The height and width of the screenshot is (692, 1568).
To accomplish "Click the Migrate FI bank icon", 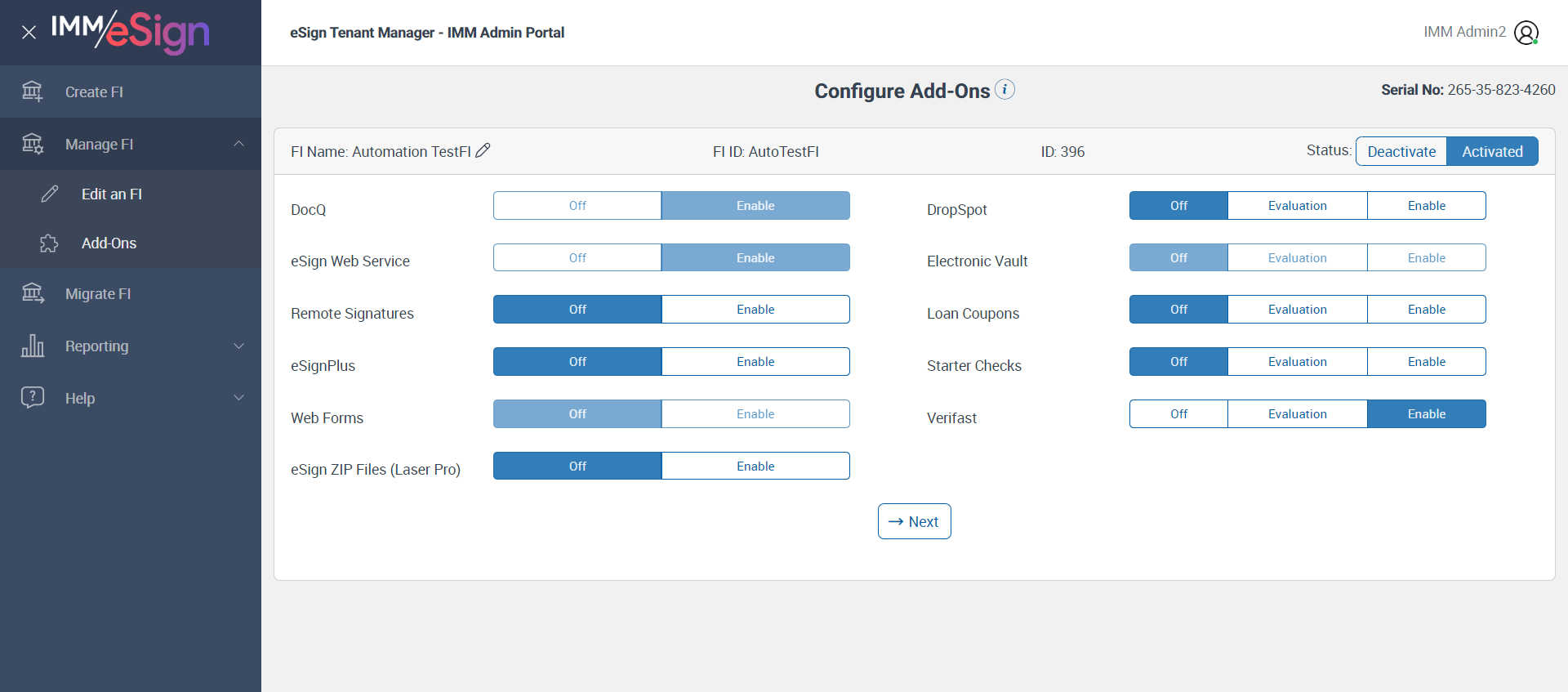I will (33, 293).
